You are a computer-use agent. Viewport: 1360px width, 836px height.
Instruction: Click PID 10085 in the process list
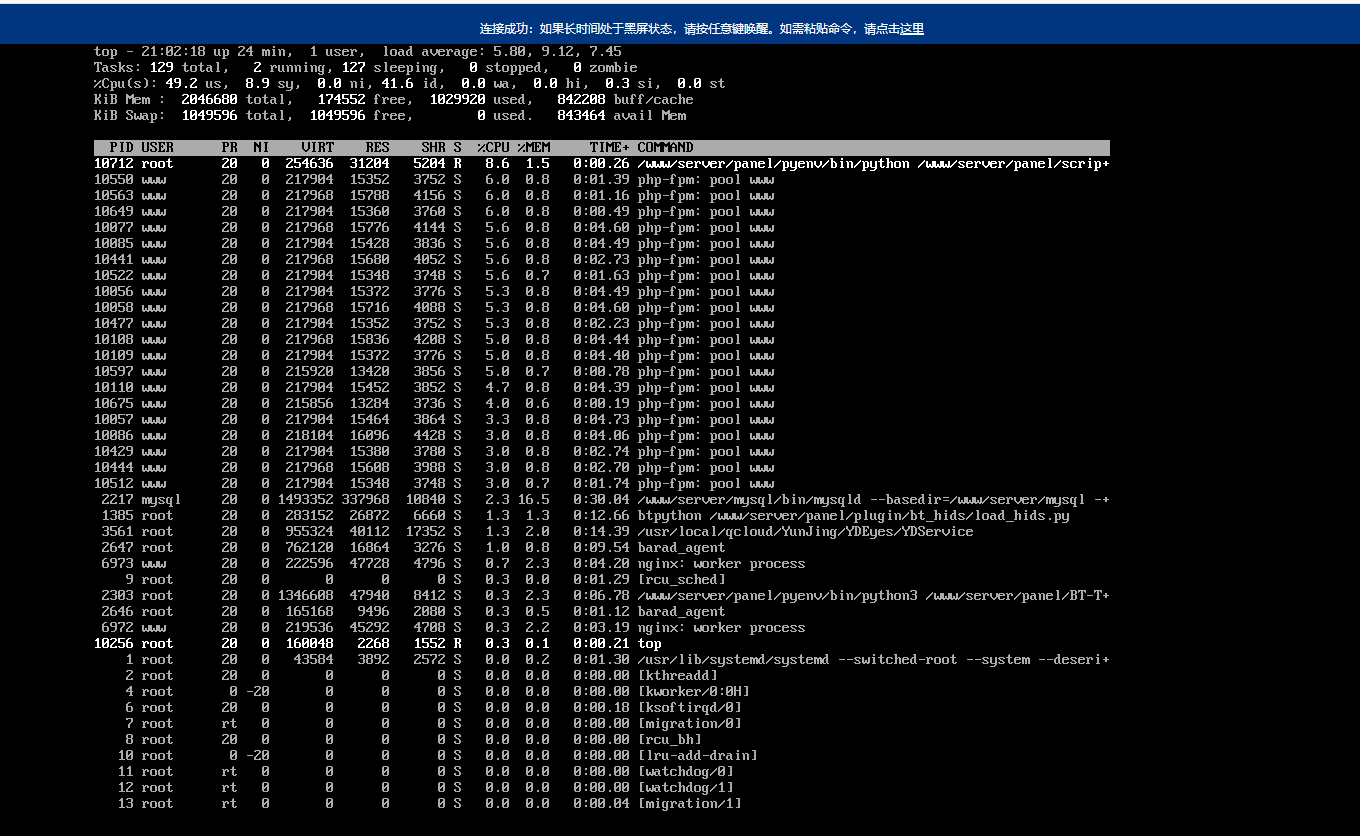[x=113, y=243]
